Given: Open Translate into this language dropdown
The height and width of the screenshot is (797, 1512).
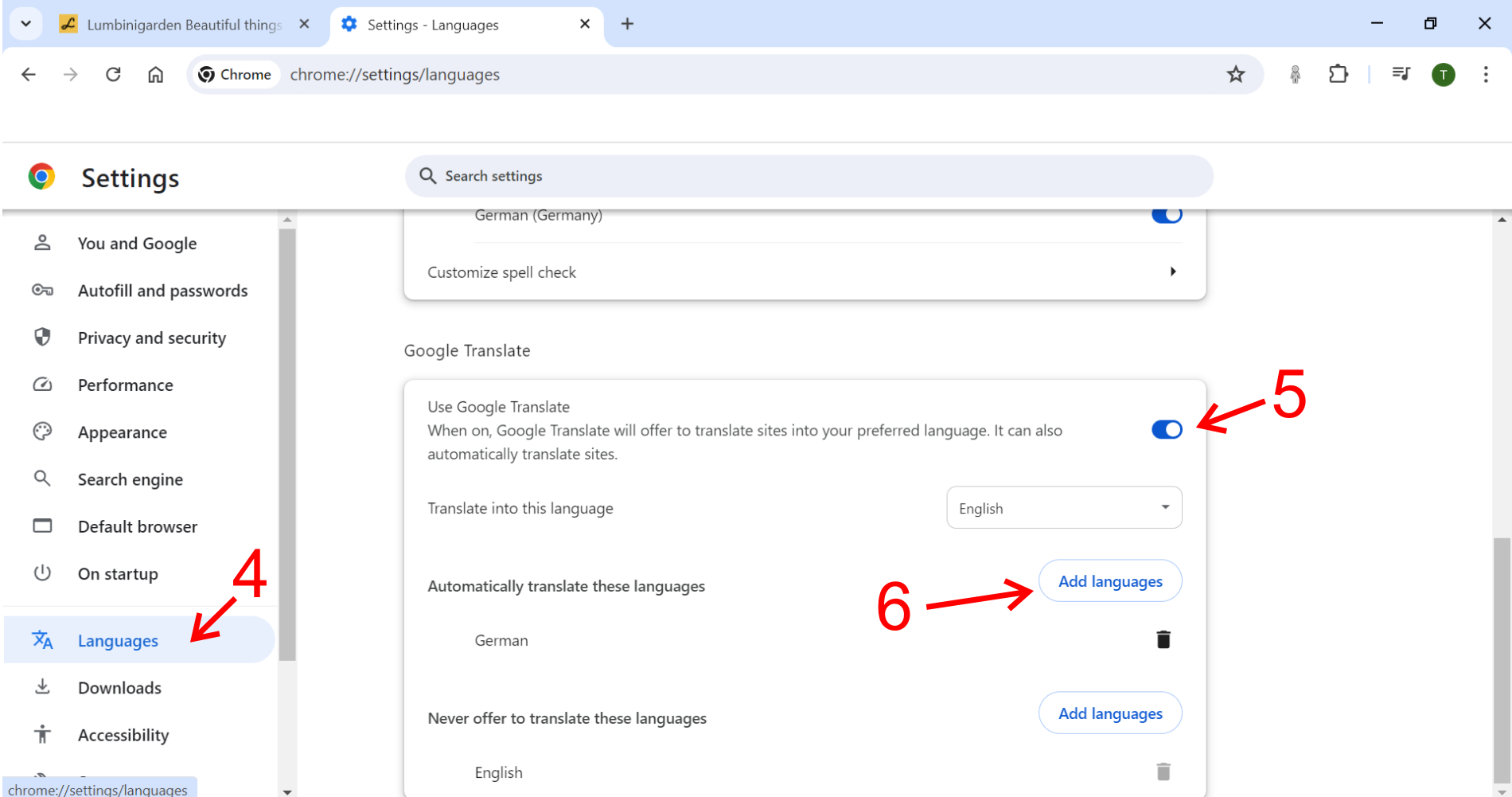Looking at the screenshot, I should [x=1063, y=508].
